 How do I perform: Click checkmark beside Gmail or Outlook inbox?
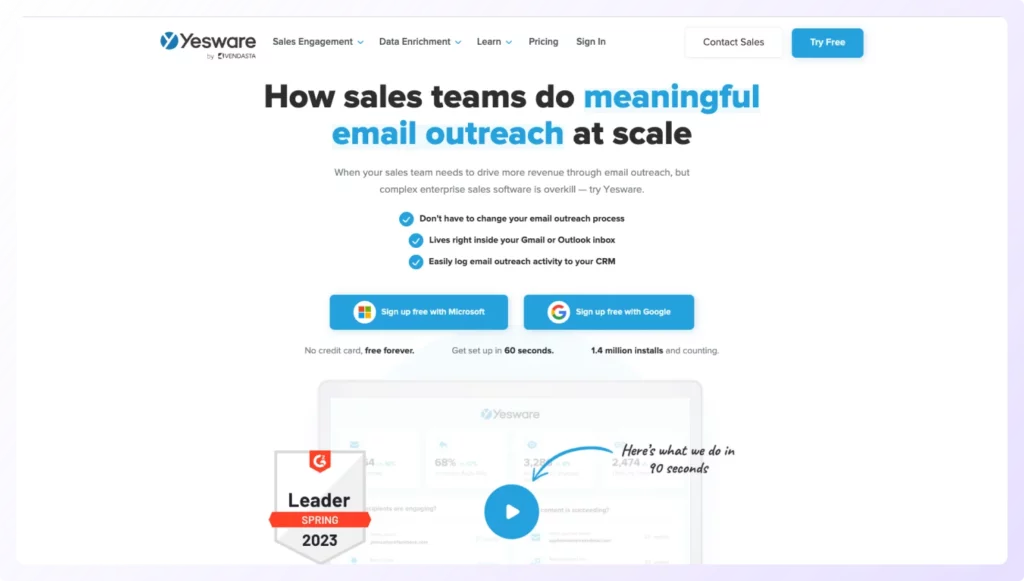415,240
